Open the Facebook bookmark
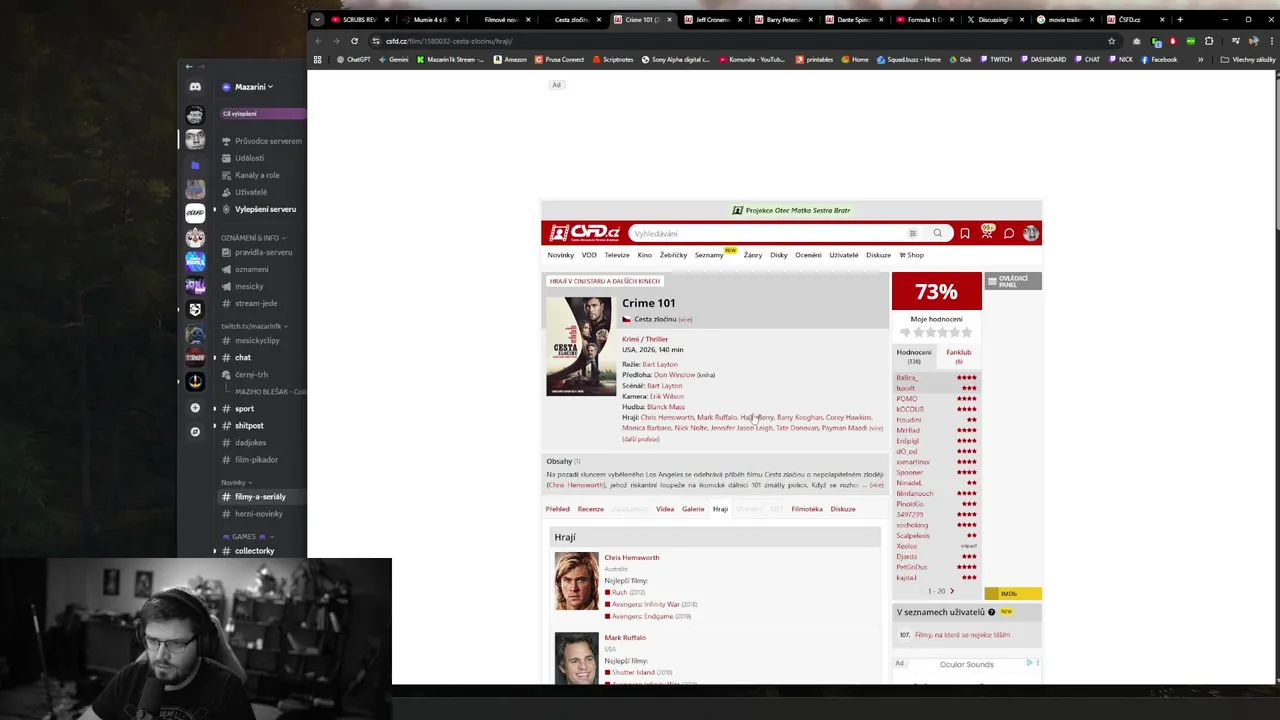This screenshot has height=720, width=1280. click(x=1158, y=59)
